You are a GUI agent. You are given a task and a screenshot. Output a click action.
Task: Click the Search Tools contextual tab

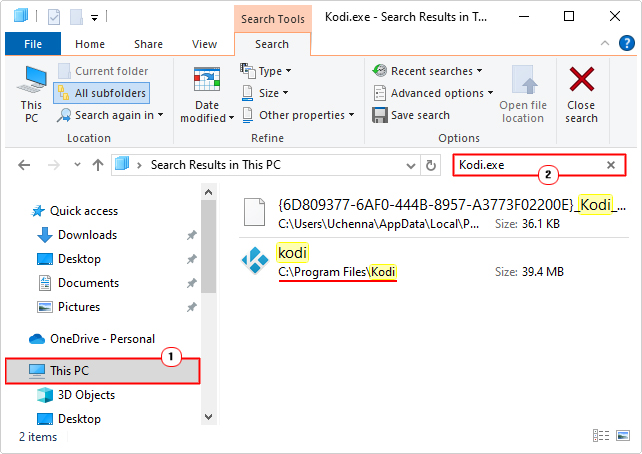pos(273,19)
